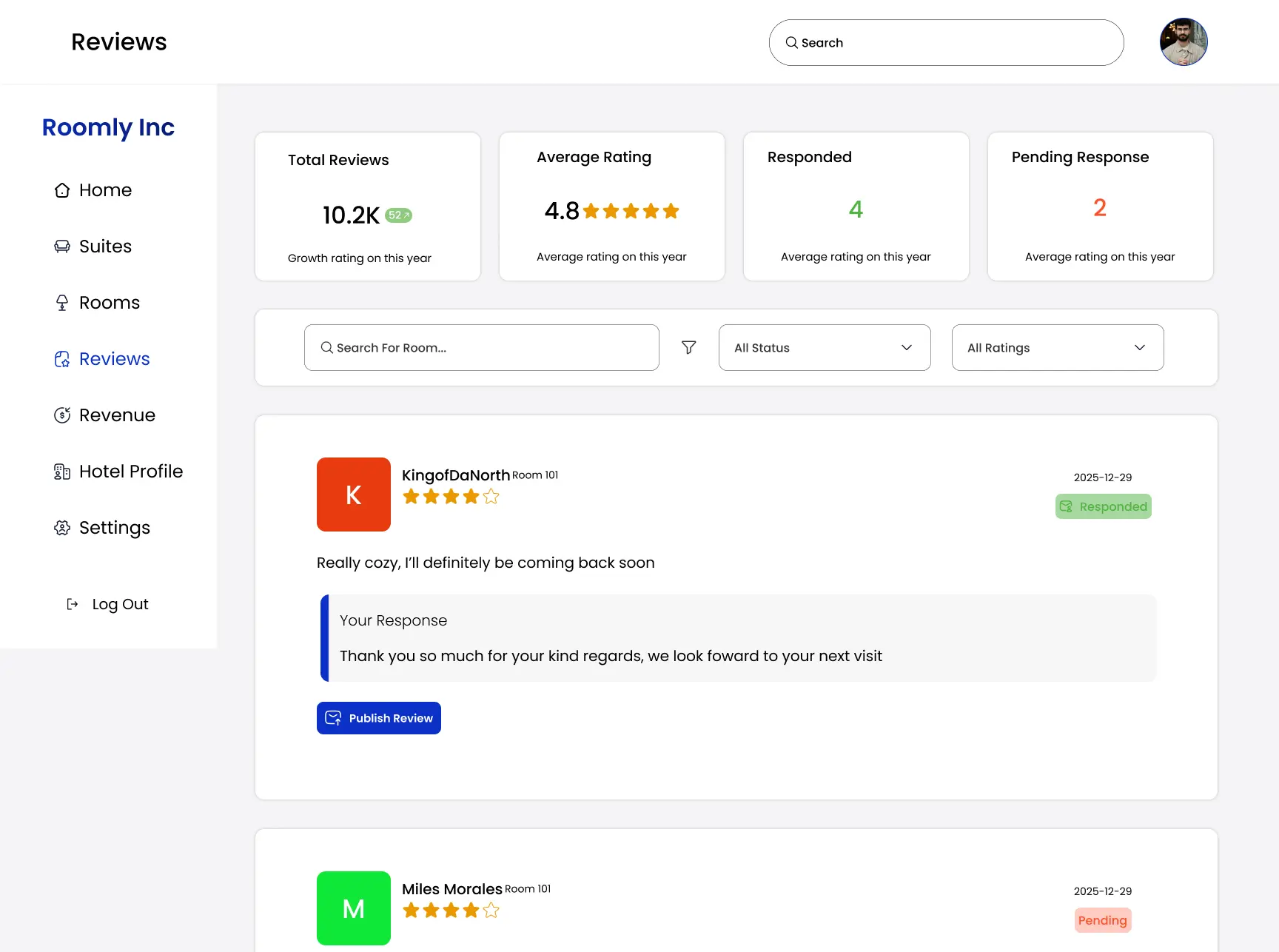1279x952 pixels.
Task: Click the KingofDaNorth reviewer name
Action: pos(456,475)
